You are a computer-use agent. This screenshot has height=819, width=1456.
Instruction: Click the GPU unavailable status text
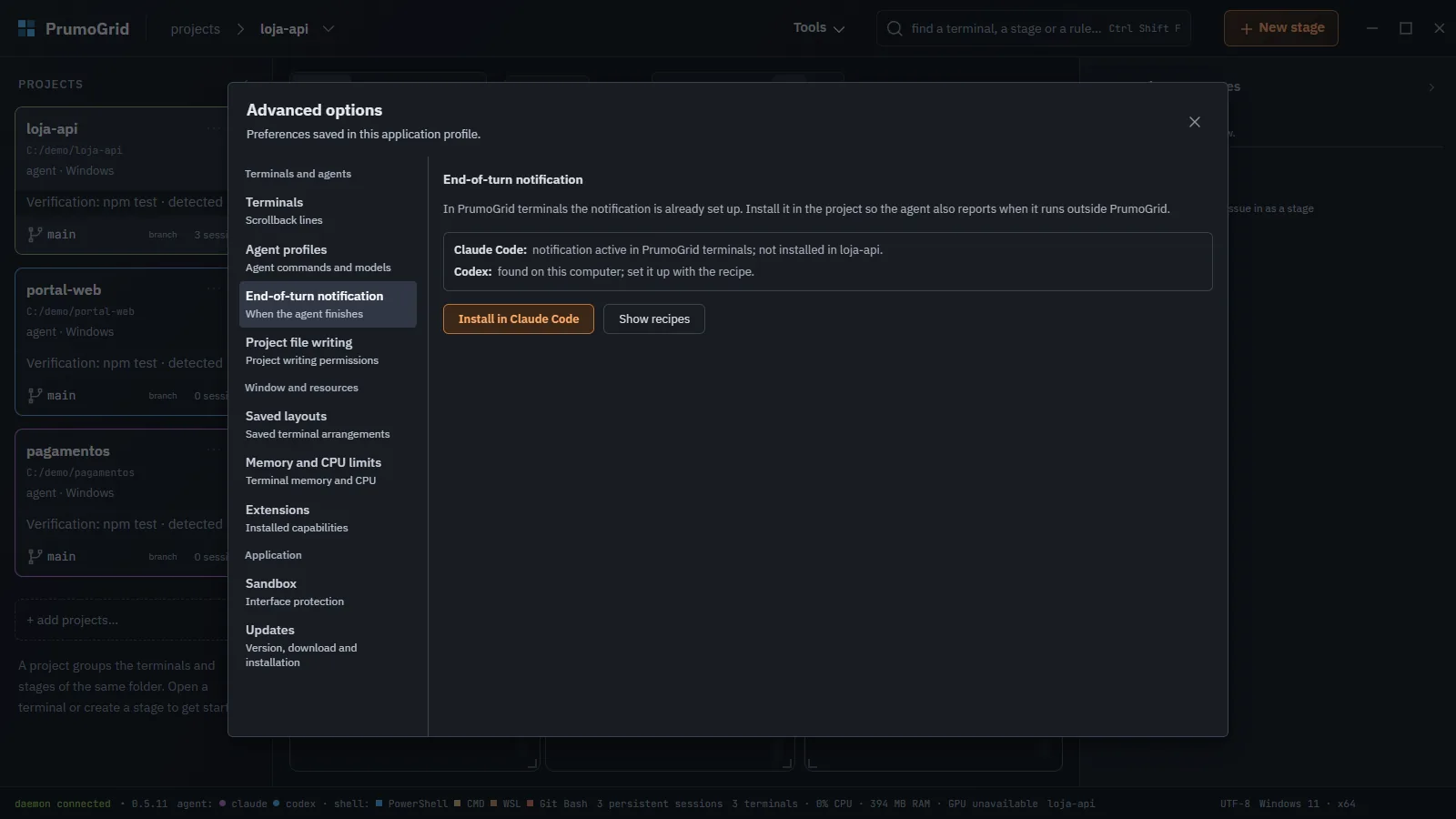[x=993, y=804]
